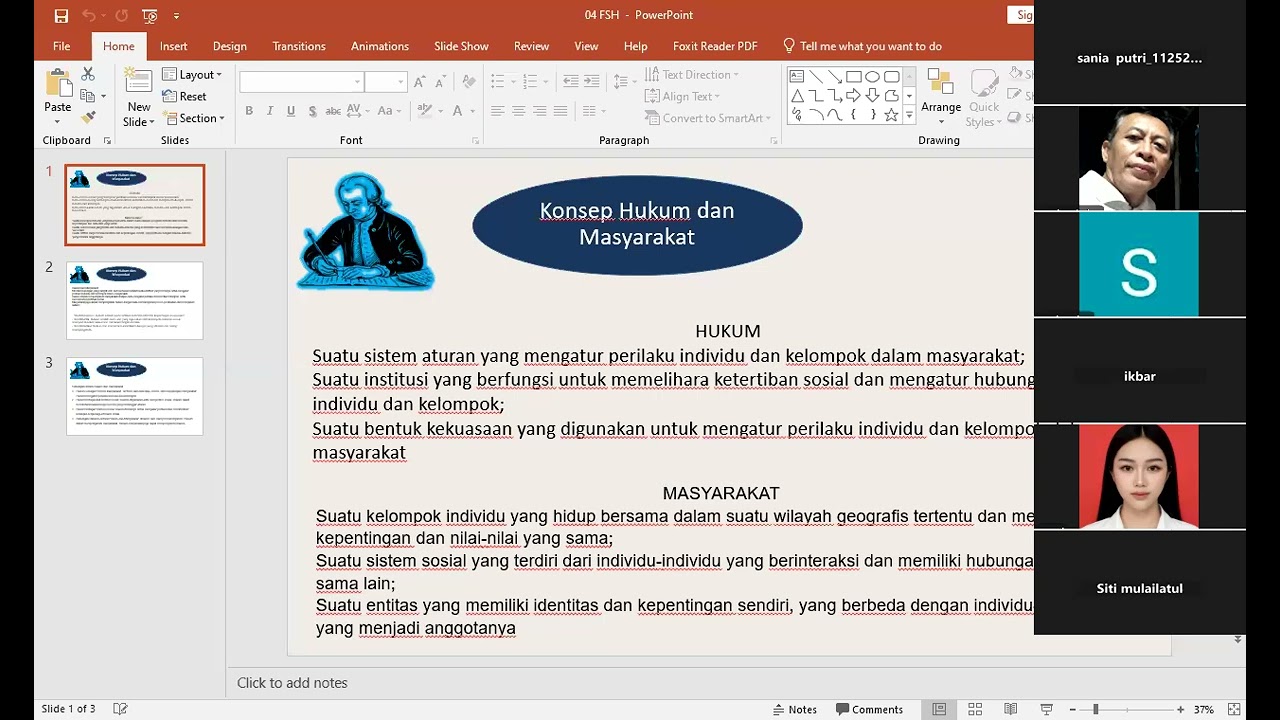
Task: Switch to Slide Sorter view icon
Action: point(975,709)
